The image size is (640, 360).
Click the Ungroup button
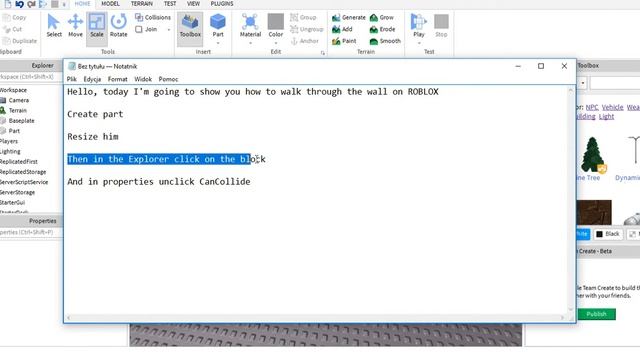click(307, 29)
